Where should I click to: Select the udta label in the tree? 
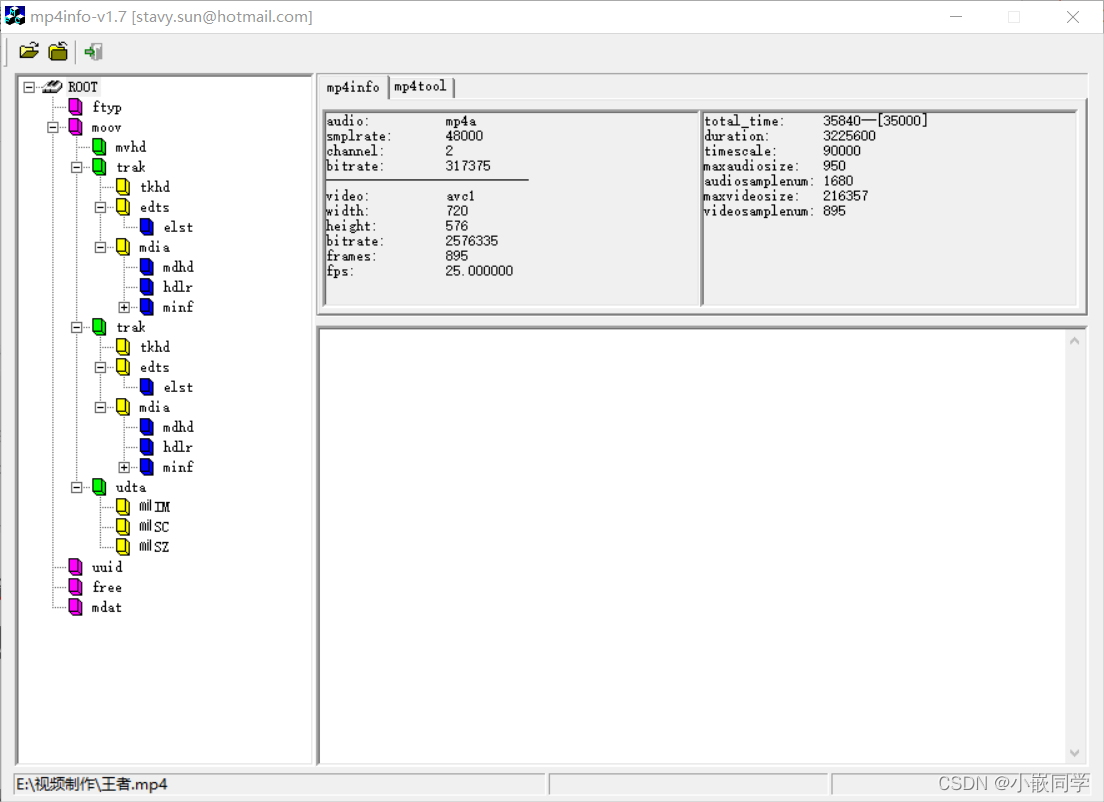tap(131, 487)
